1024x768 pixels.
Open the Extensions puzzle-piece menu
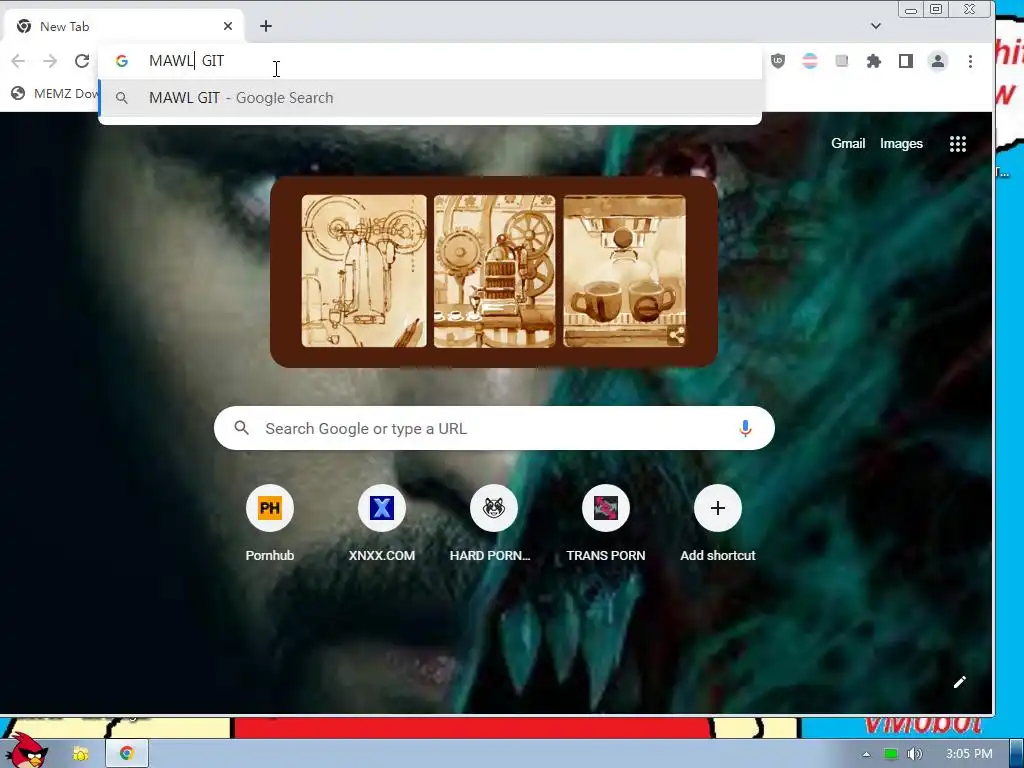pos(874,61)
